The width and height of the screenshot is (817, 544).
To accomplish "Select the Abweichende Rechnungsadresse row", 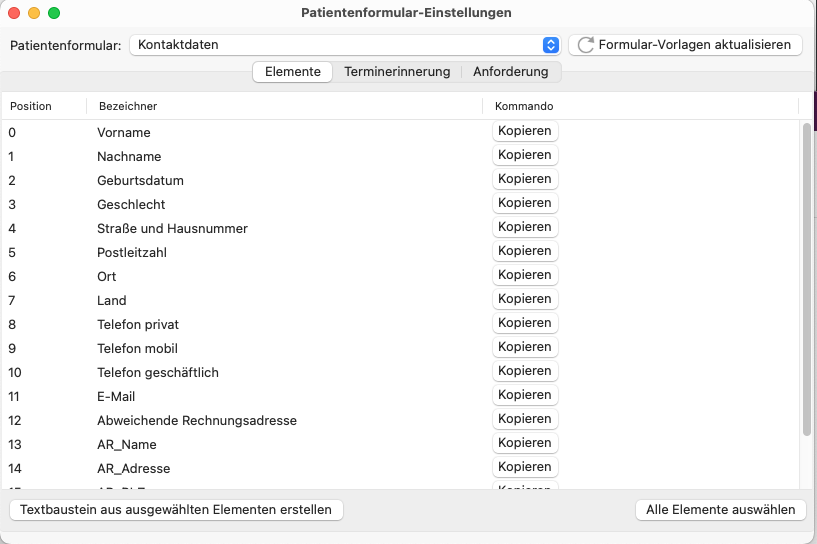I will (197, 421).
